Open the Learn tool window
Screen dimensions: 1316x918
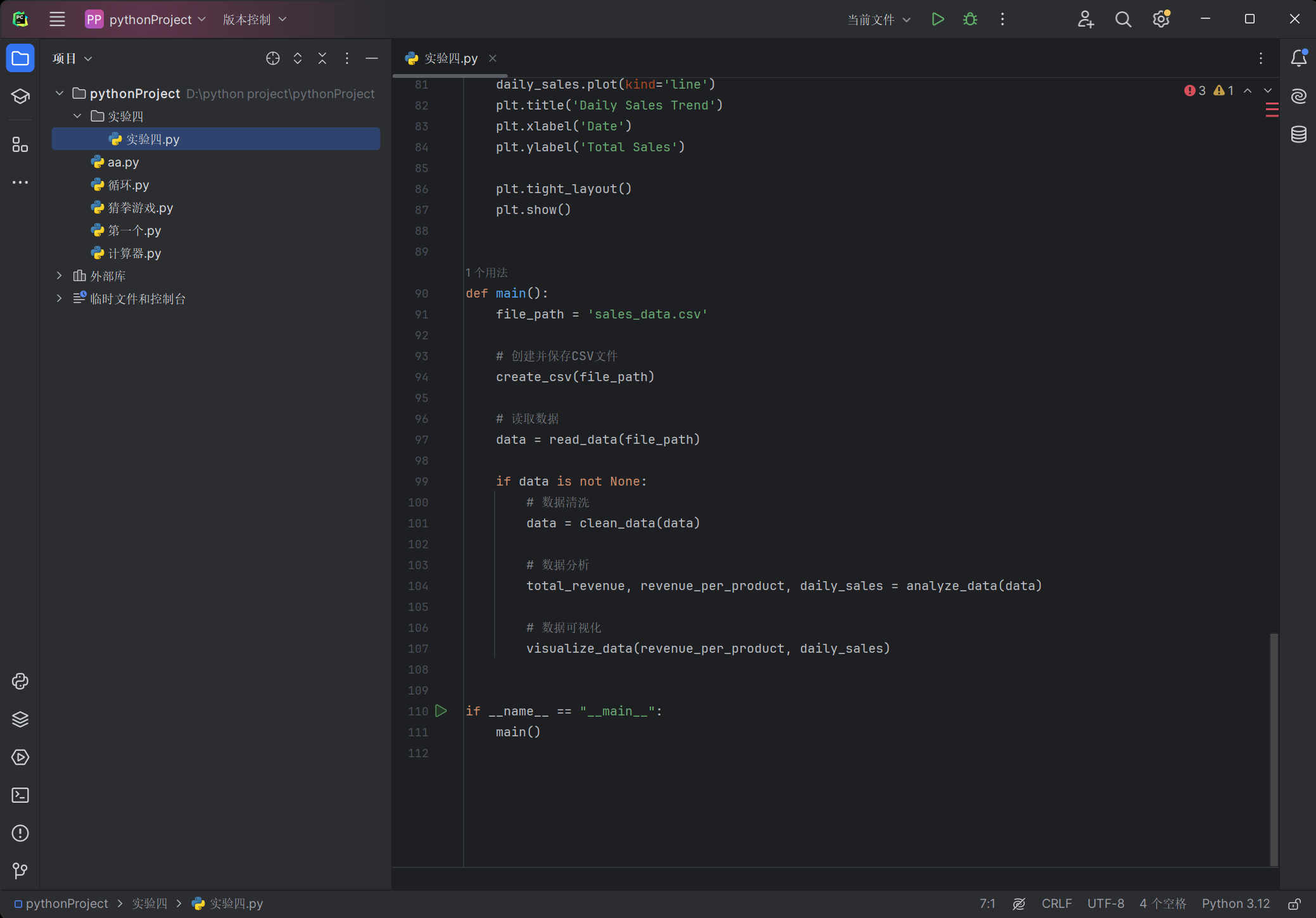coord(20,96)
